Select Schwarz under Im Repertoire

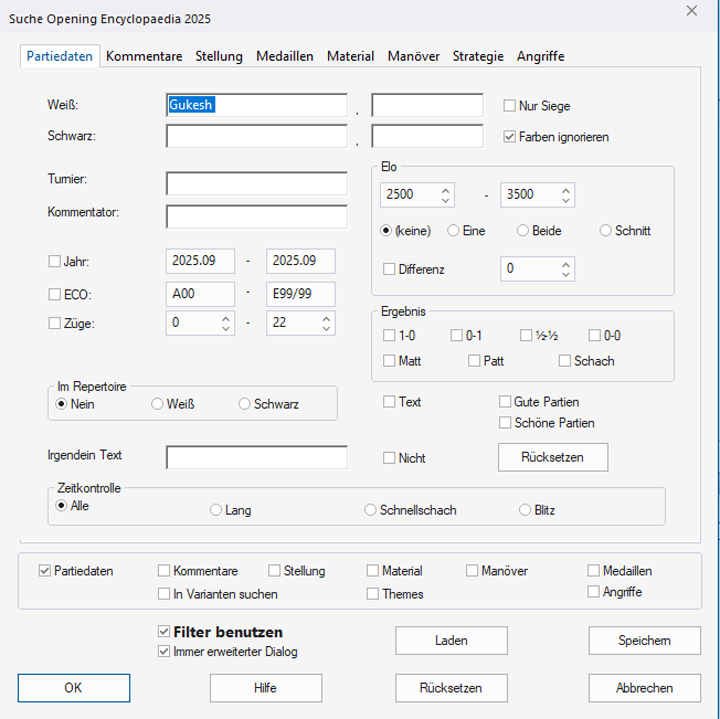[x=245, y=404]
